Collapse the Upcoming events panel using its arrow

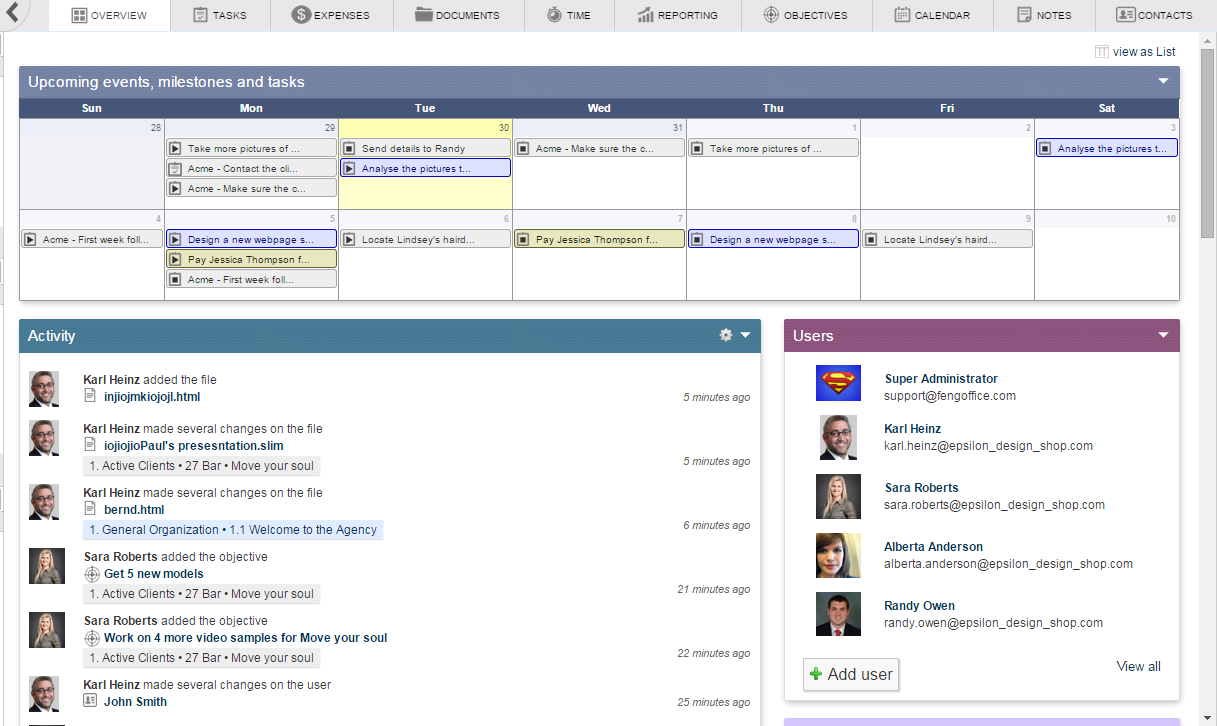(x=1163, y=82)
